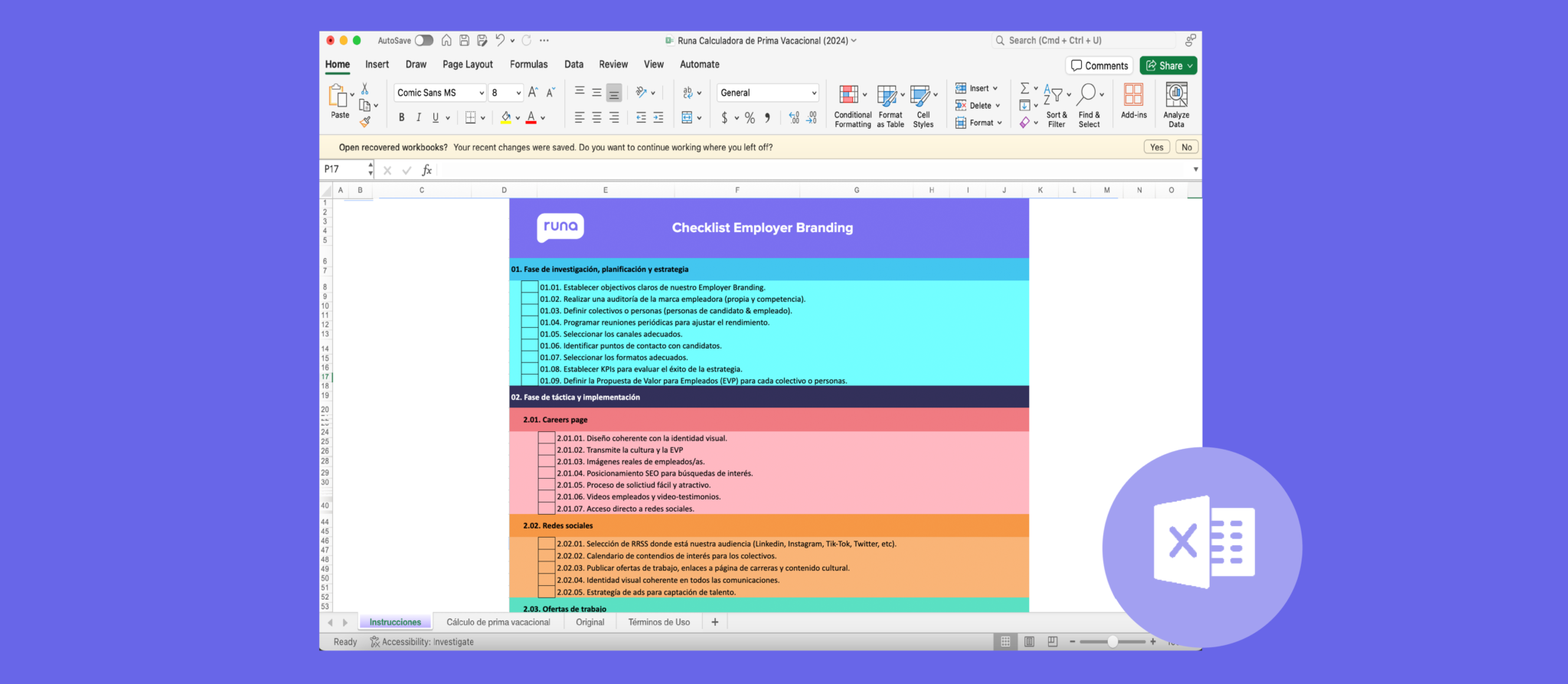Toggle the AutoSave switch
The width and height of the screenshot is (1568, 684).
(x=424, y=41)
